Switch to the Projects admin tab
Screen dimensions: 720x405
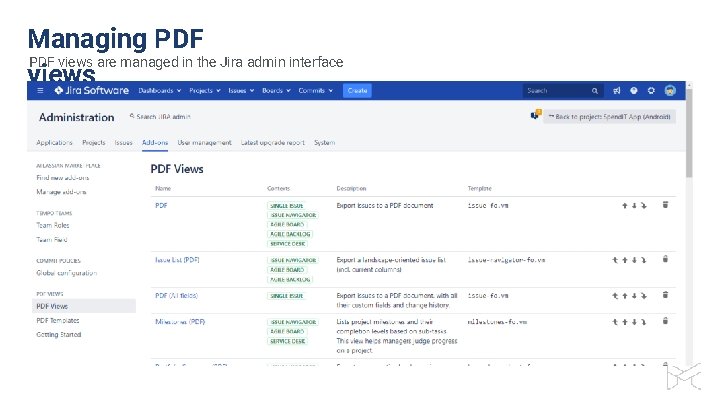[94, 142]
